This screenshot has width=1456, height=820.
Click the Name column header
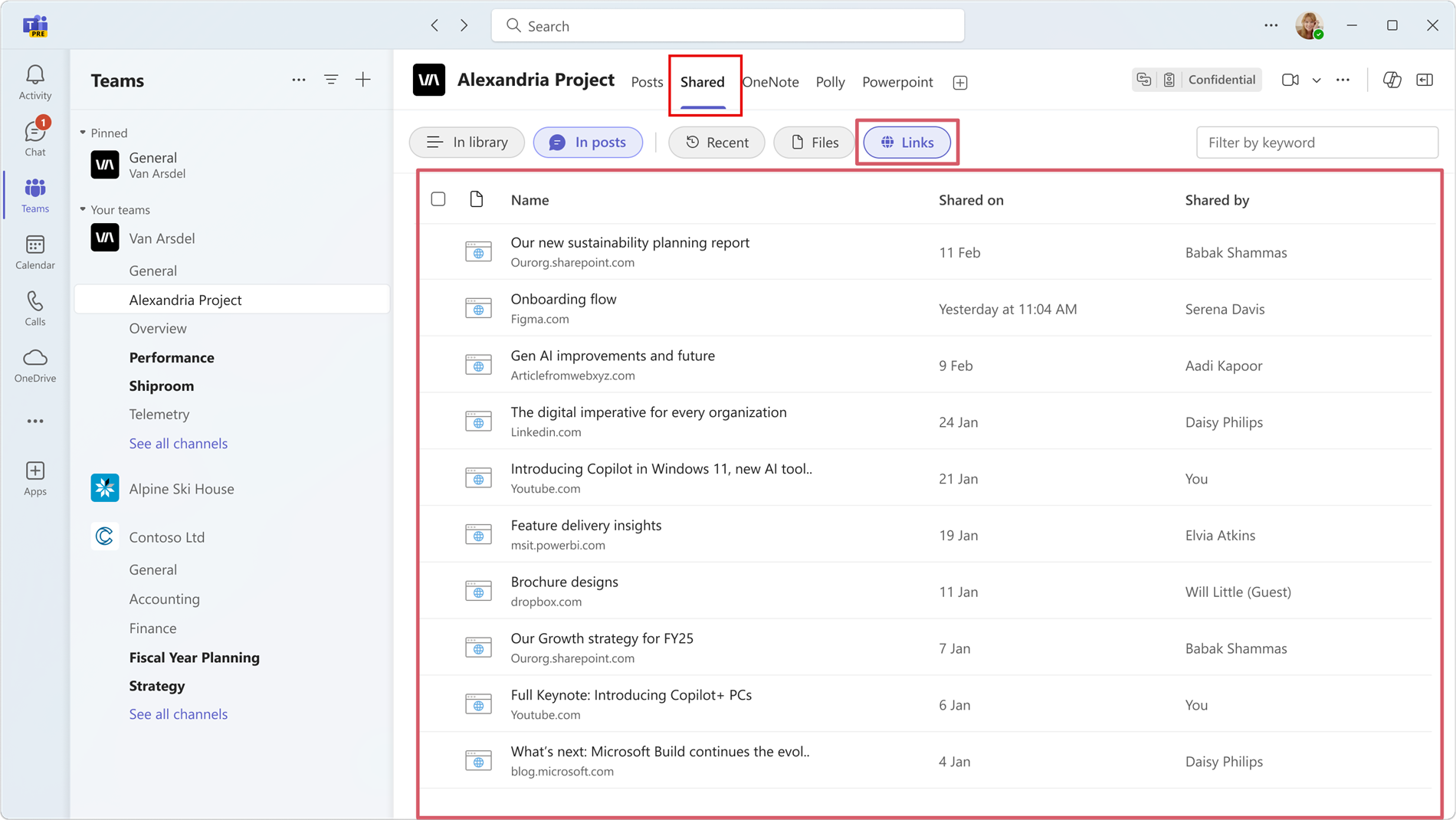pyautogui.click(x=530, y=200)
